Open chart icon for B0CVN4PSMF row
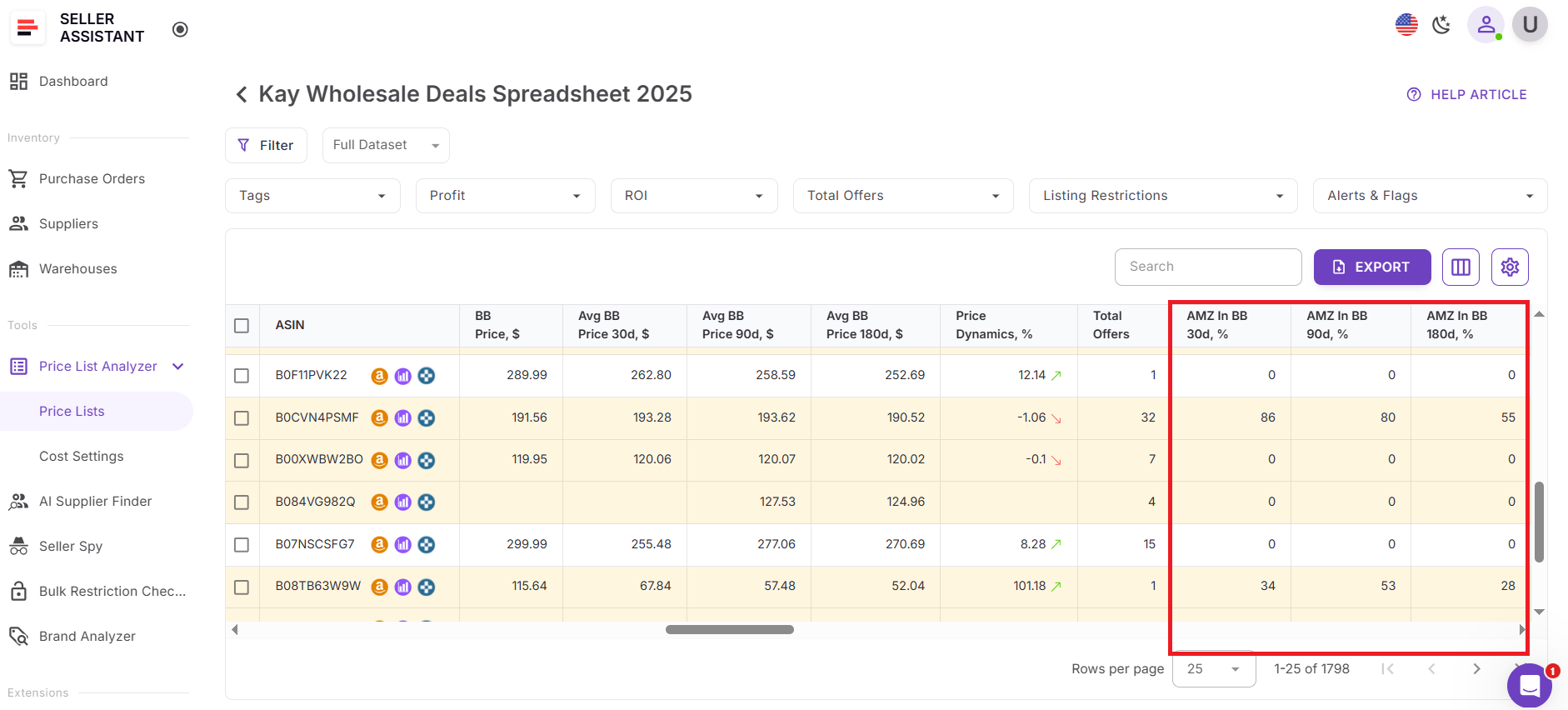The width and height of the screenshot is (1568, 710). [402, 418]
